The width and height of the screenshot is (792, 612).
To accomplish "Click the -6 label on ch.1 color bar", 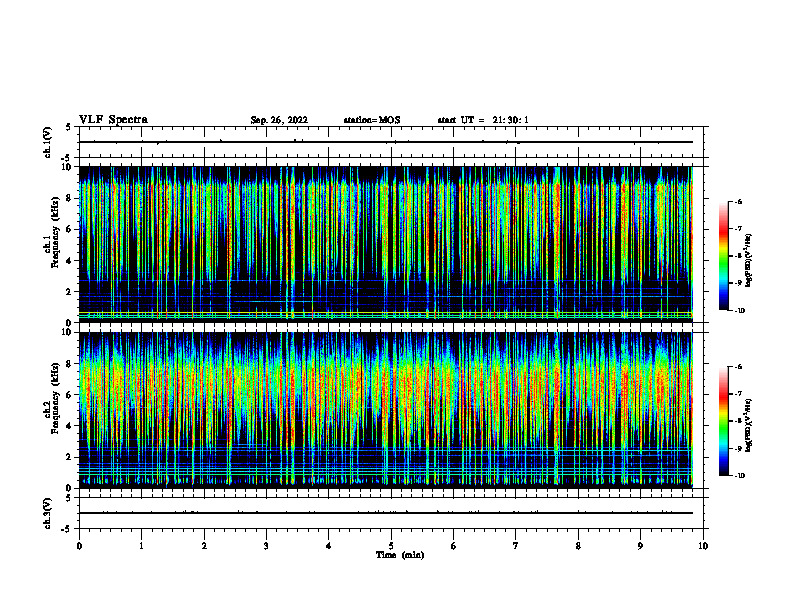I will coord(738,202).
